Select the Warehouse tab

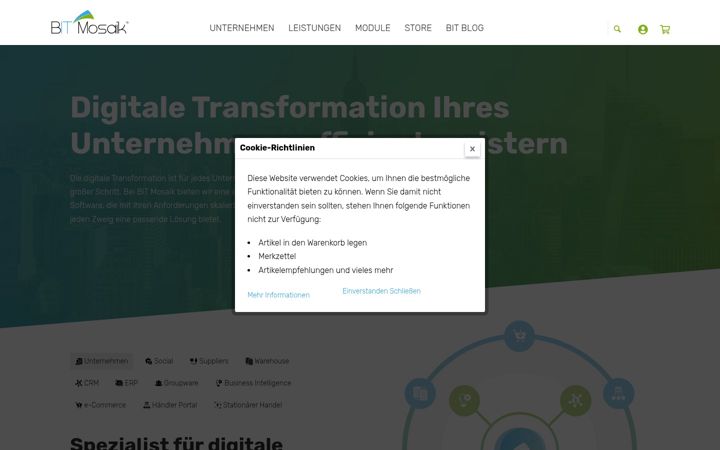(267, 361)
